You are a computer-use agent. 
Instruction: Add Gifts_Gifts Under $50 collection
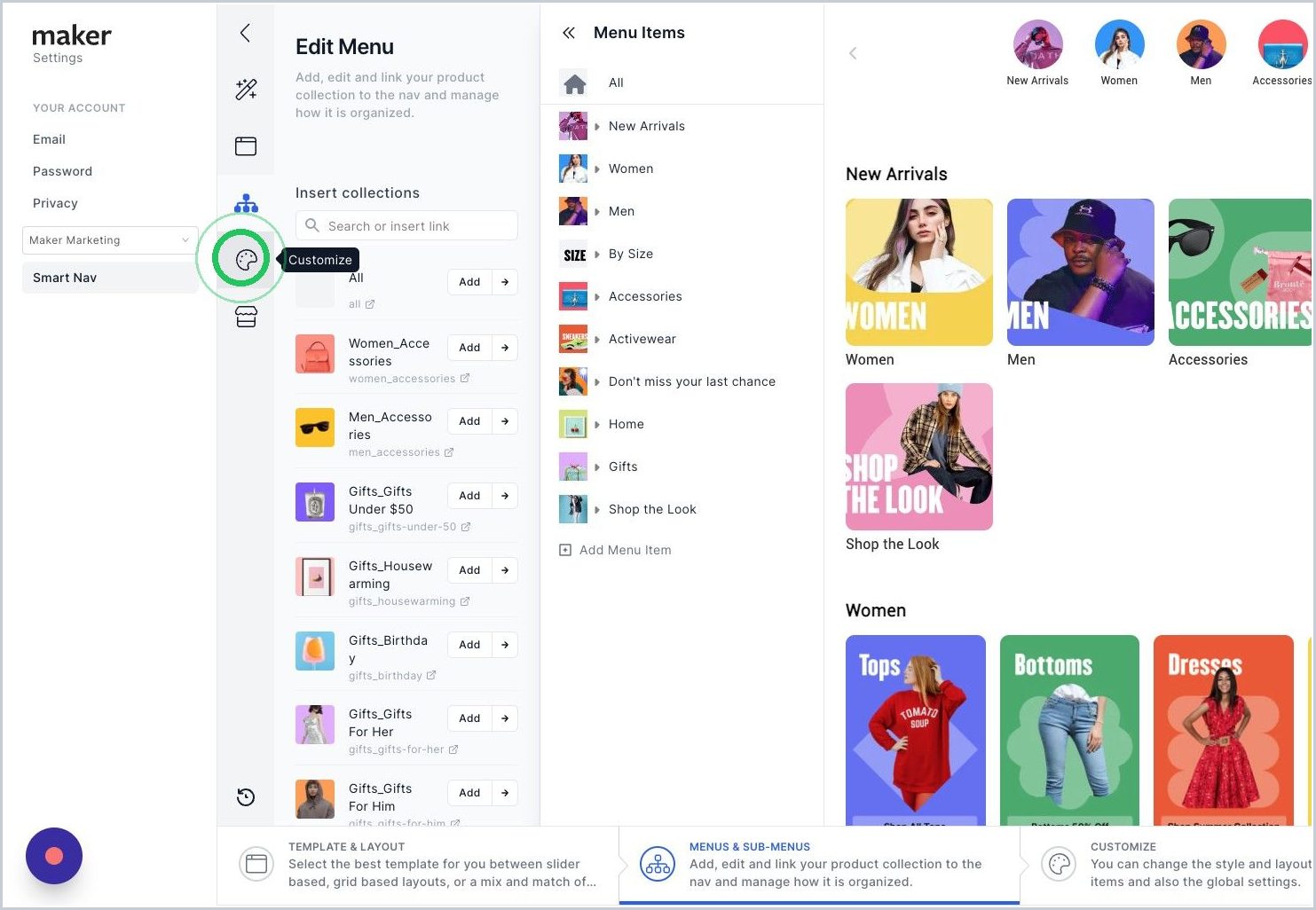point(469,496)
